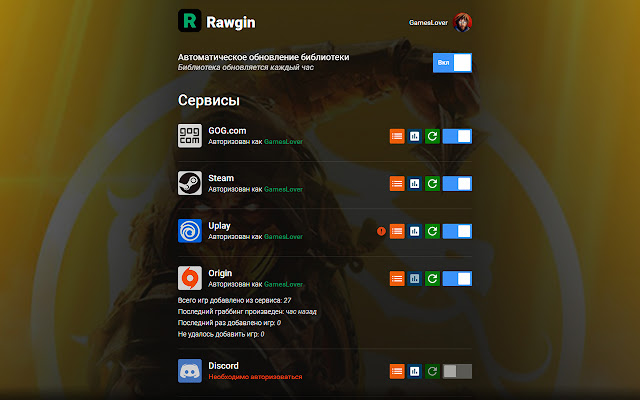Screen dimensions: 640x400
Task: Show Steam statistics chart icon
Action: tap(414, 184)
